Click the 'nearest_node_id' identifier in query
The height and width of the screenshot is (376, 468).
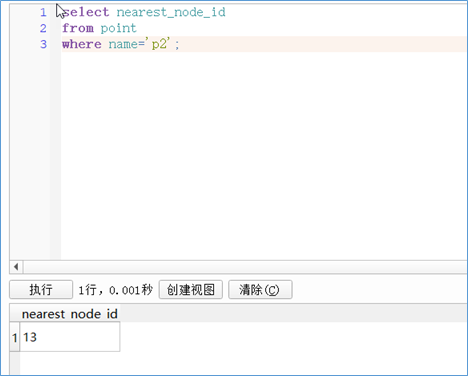(x=171, y=12)
